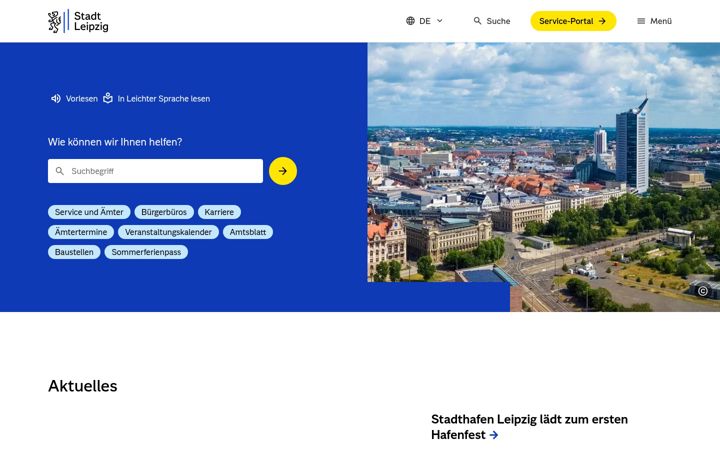Submit search with yellow arrow button
The height and width of the screenshot is (450, 720).
click(x=283, y=171)
